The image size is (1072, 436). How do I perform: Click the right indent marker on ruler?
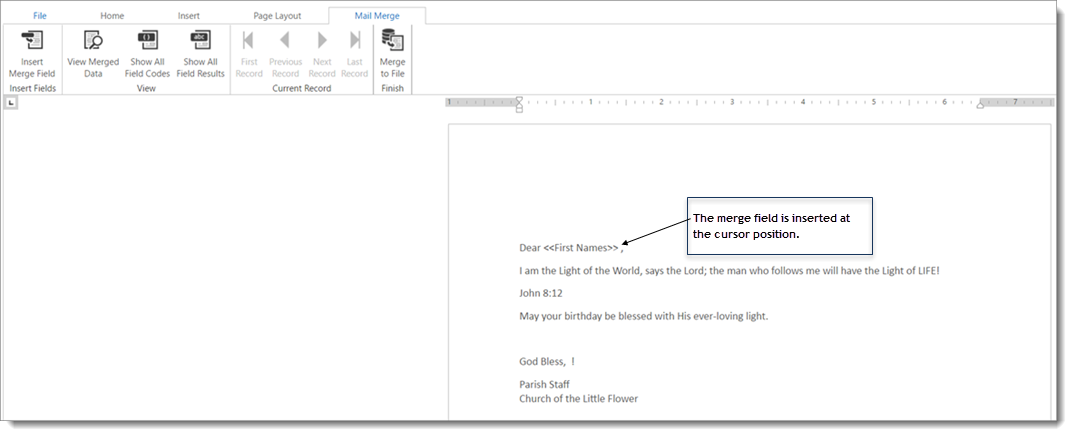pyautogui.click(x=980, y=105)
